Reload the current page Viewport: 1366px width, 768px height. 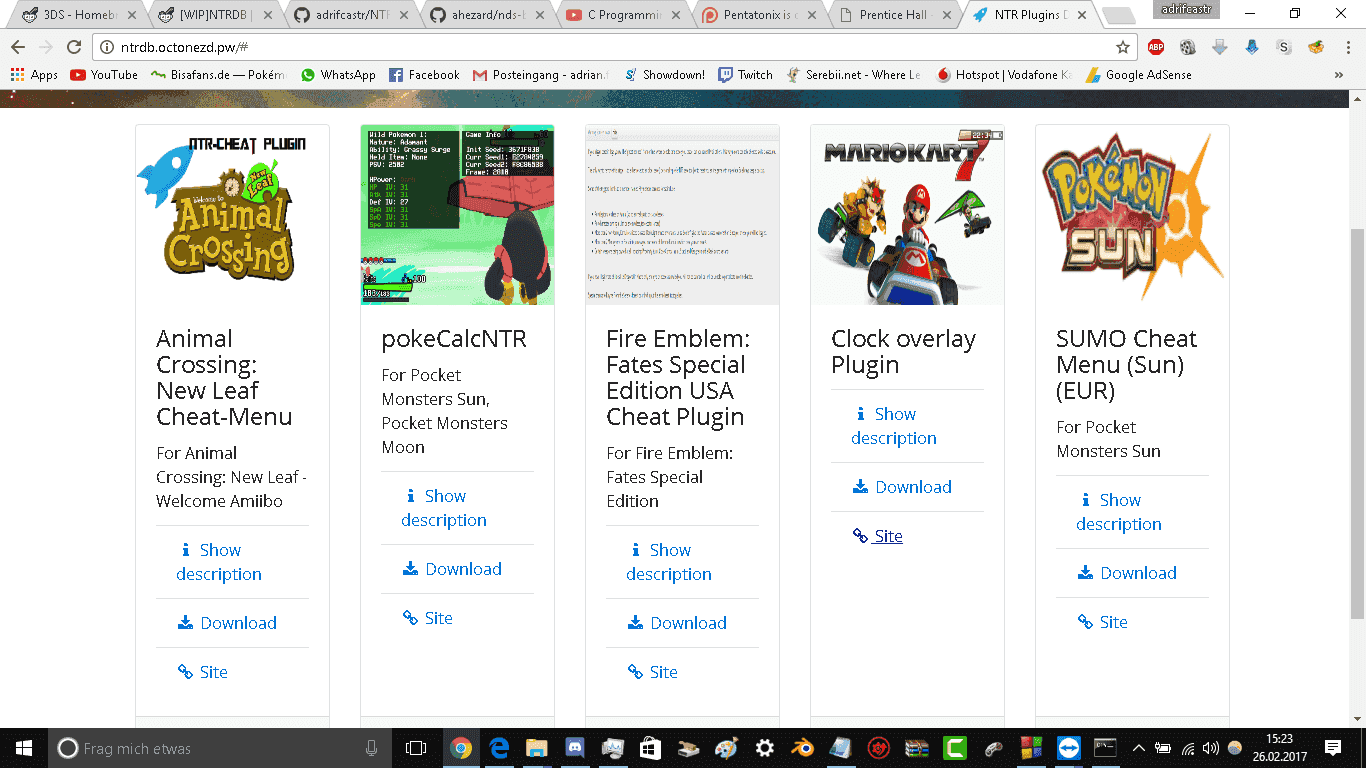(x=74, y=47)
